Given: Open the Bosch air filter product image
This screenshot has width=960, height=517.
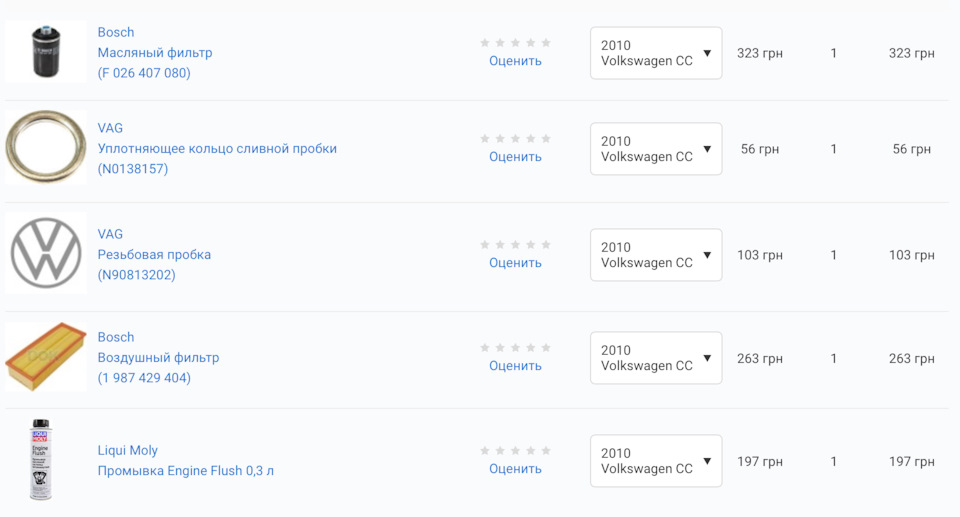Looking at the screenshot, I should click(46, 357).
